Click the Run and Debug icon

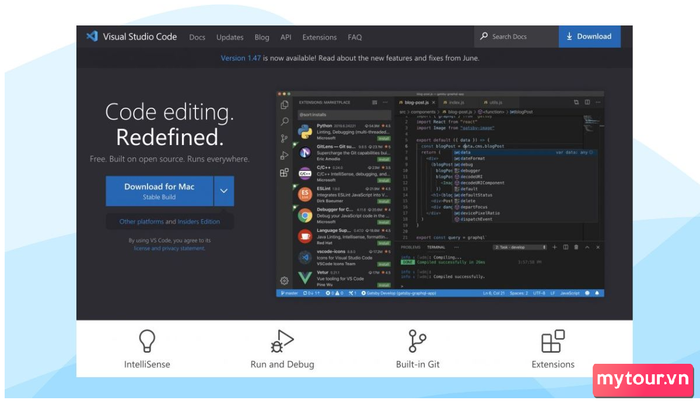282,341
